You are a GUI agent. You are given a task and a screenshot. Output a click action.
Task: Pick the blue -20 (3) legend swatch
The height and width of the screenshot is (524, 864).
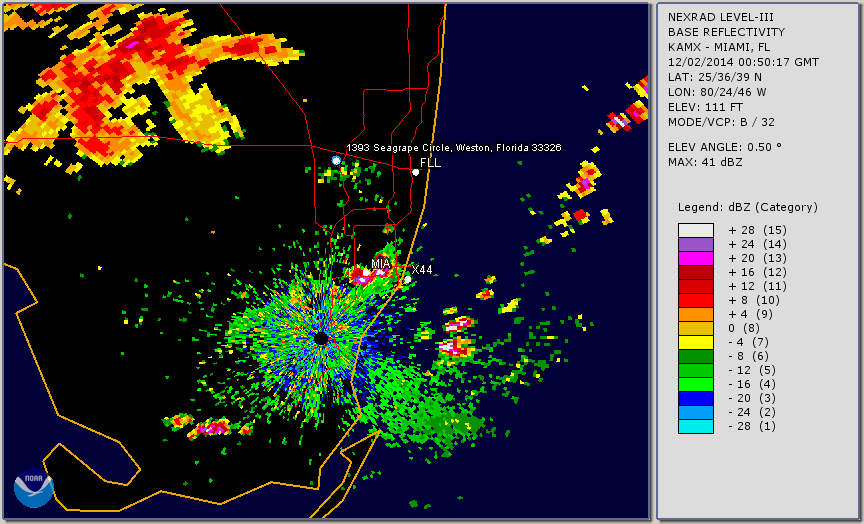point(696,398)
